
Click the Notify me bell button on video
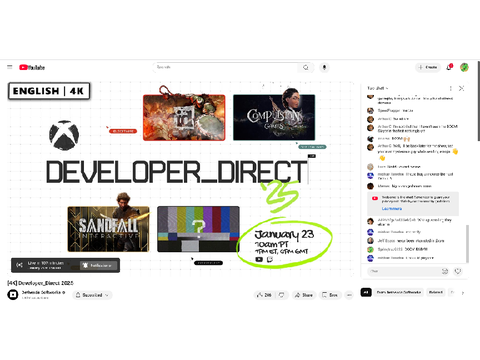[x=98, y=265]
